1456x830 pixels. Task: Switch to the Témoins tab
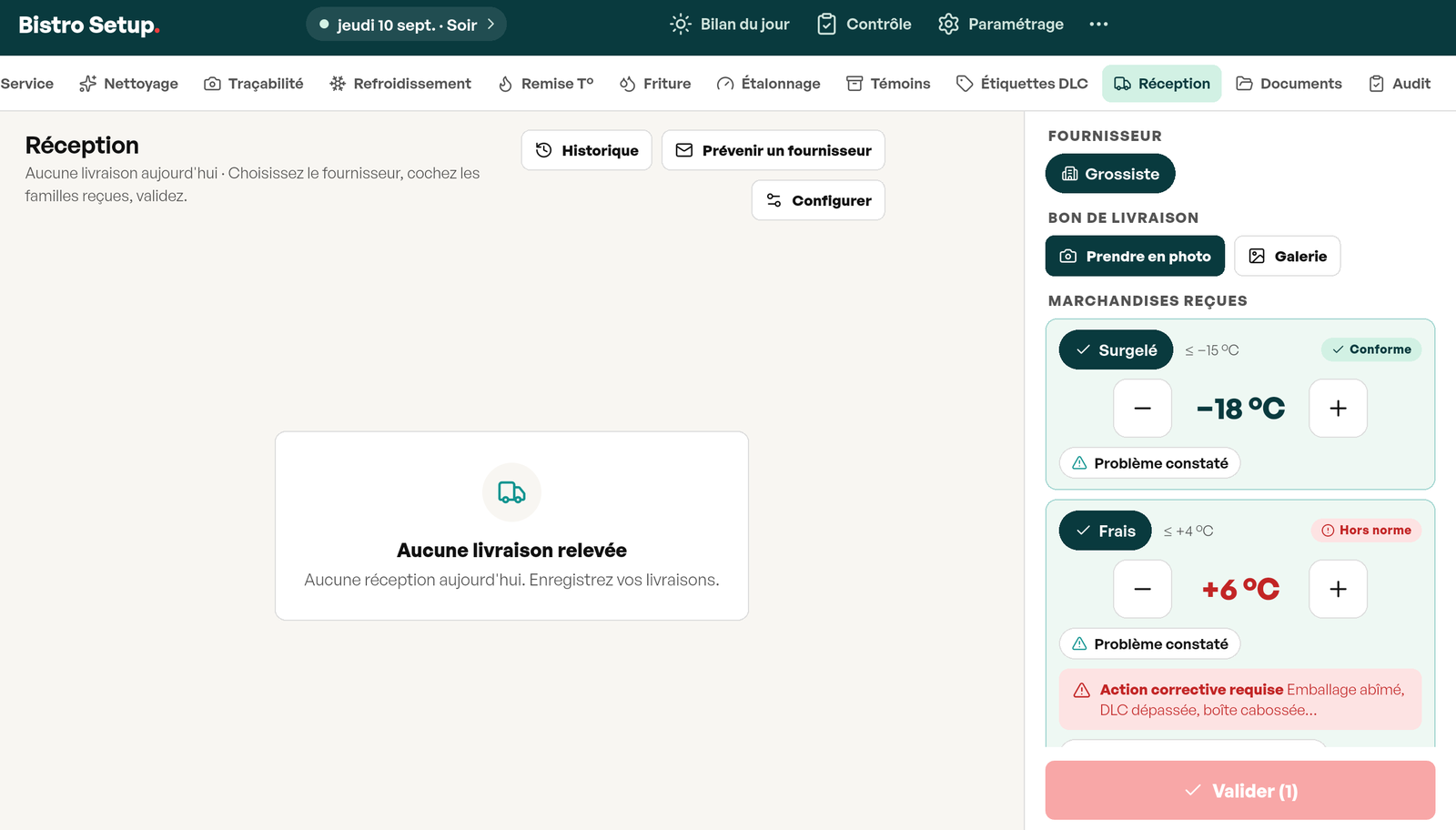click(x=888, y=84)
